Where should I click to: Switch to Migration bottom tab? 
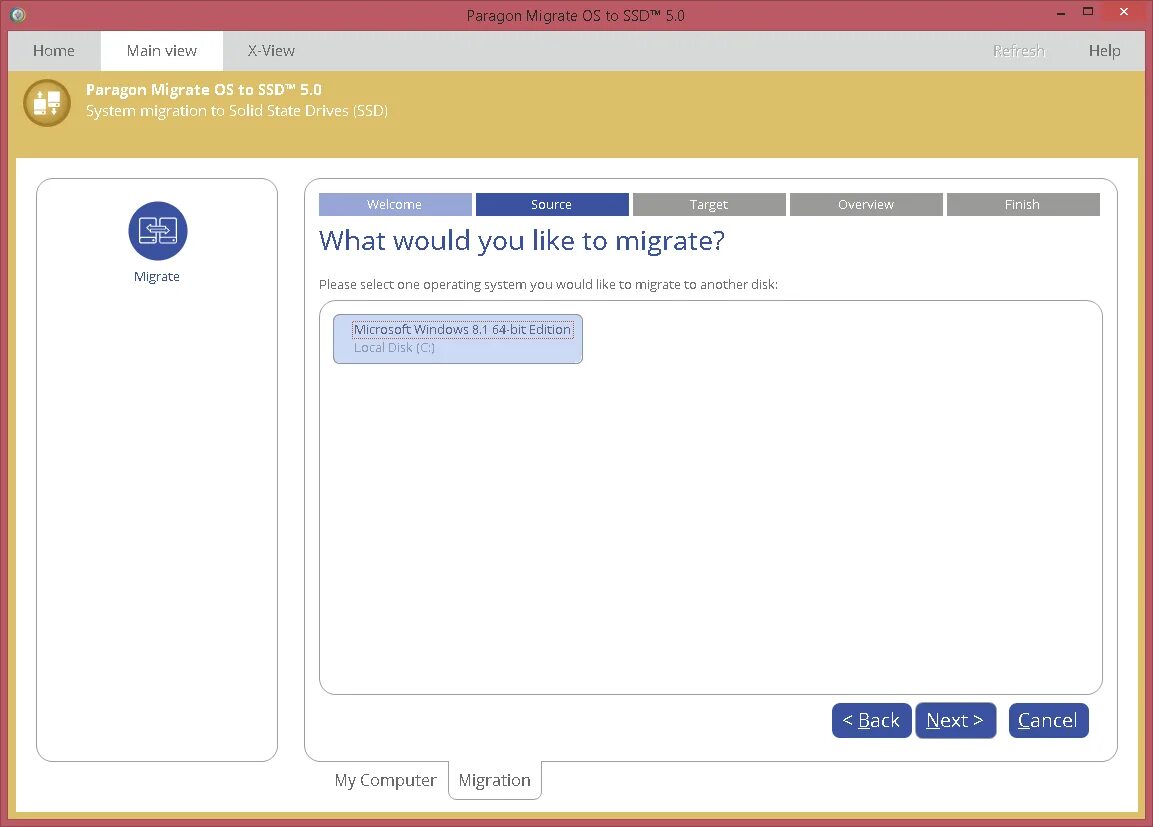tap(495, 780)
